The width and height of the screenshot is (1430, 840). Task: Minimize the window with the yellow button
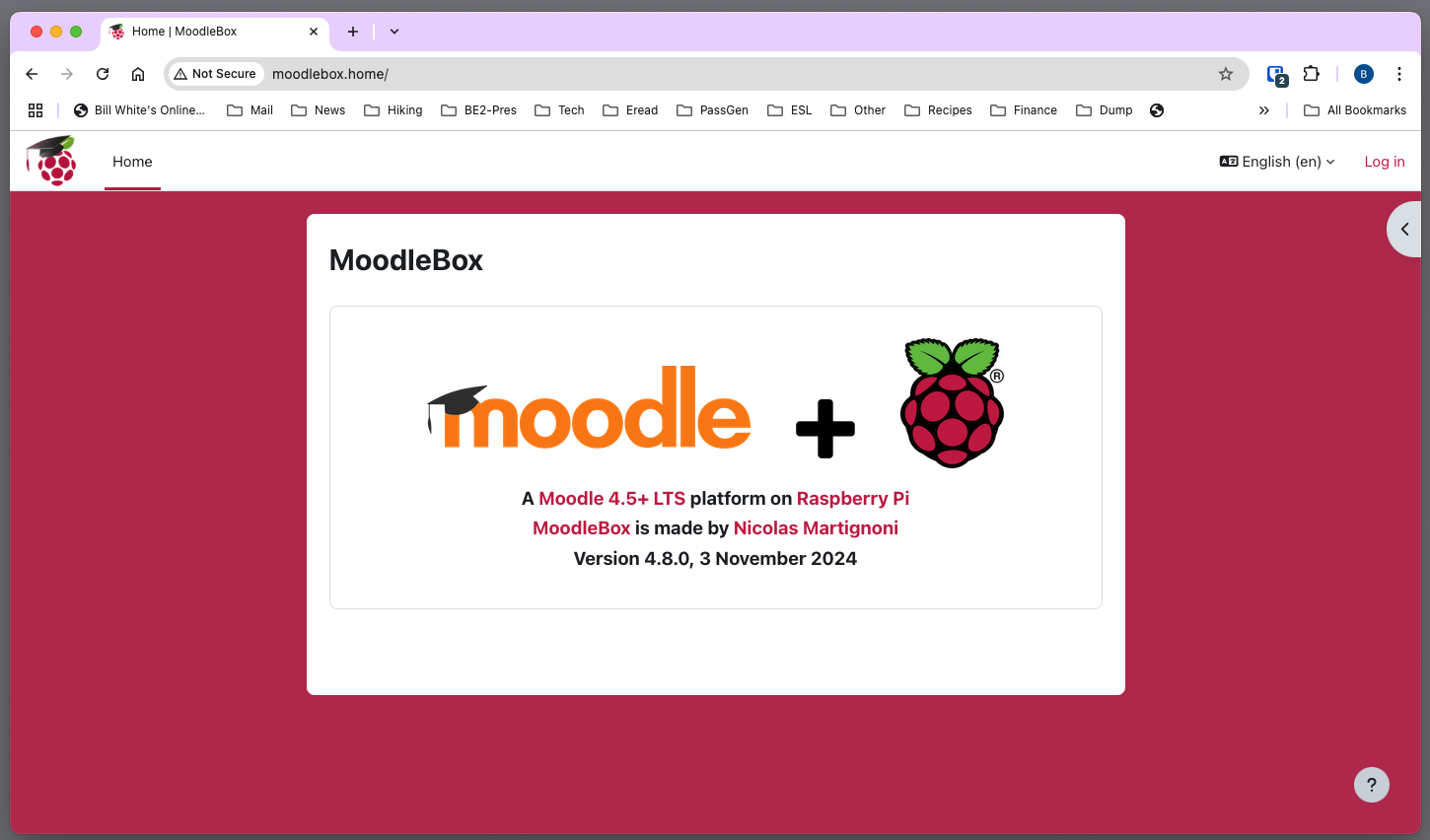(x=56, y=32)
